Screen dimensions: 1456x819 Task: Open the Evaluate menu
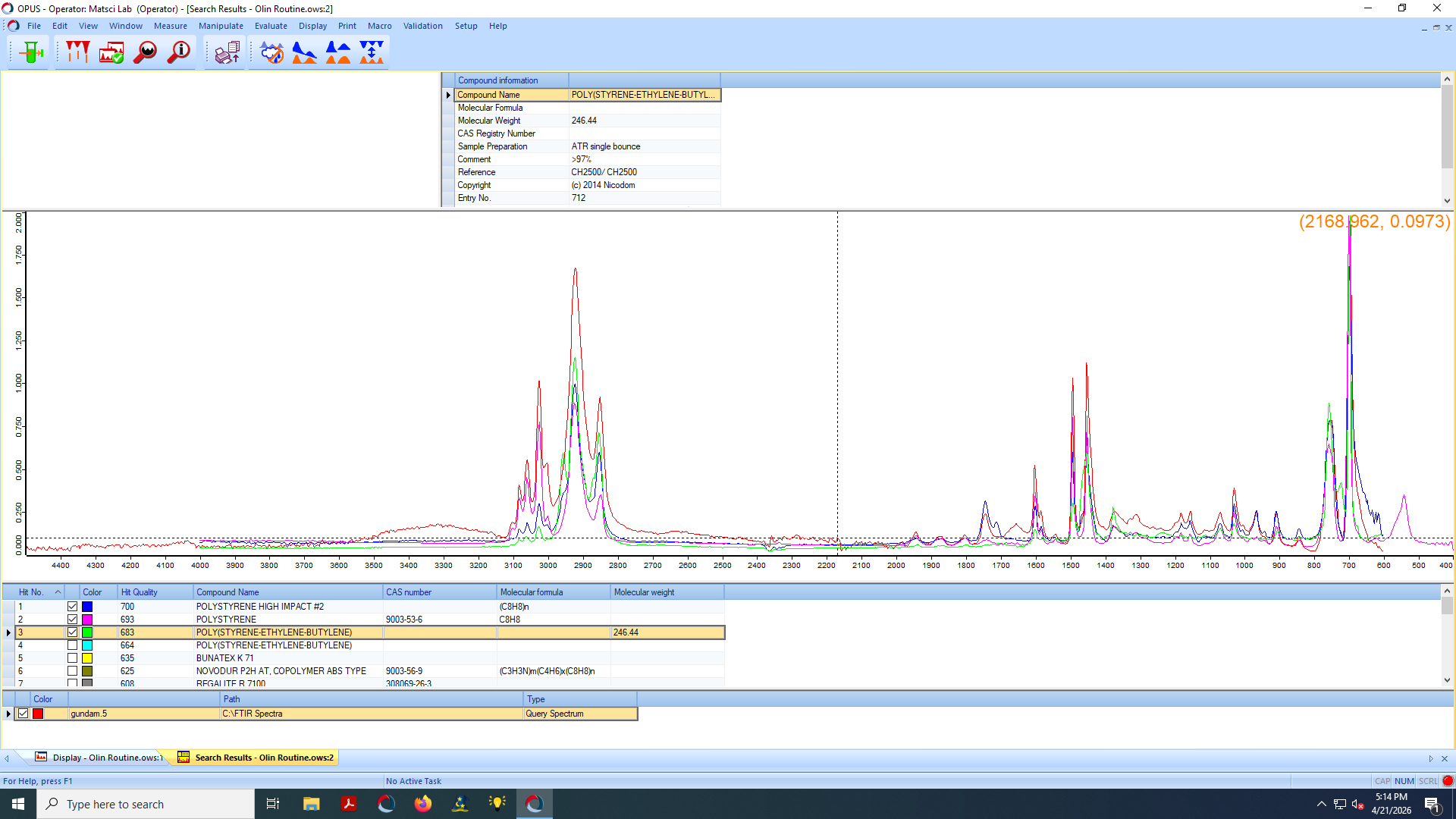pos(271,26)
